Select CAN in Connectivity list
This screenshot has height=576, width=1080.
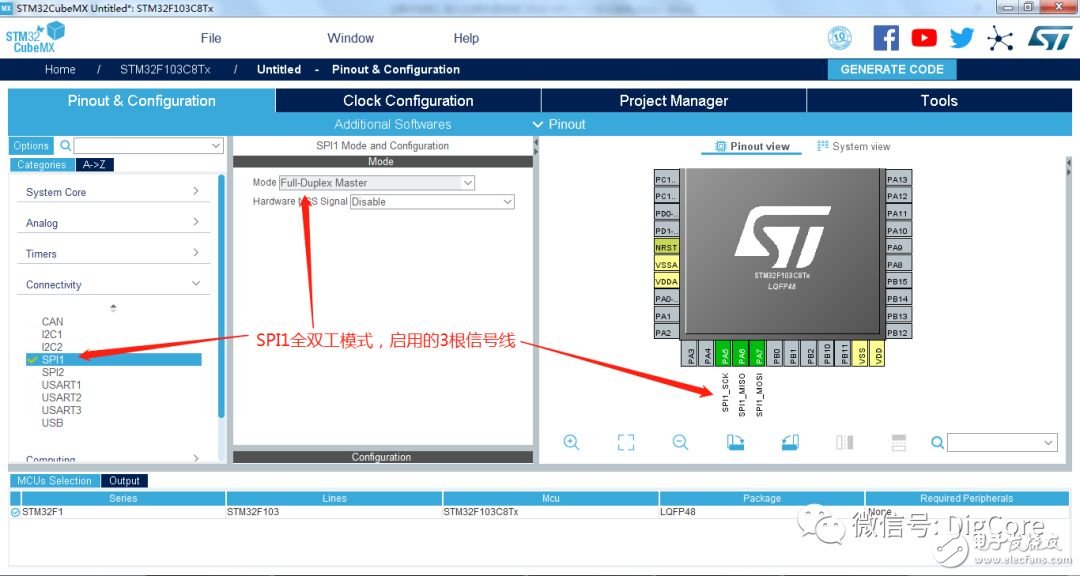pyautogui.click(x=52, y=322)
